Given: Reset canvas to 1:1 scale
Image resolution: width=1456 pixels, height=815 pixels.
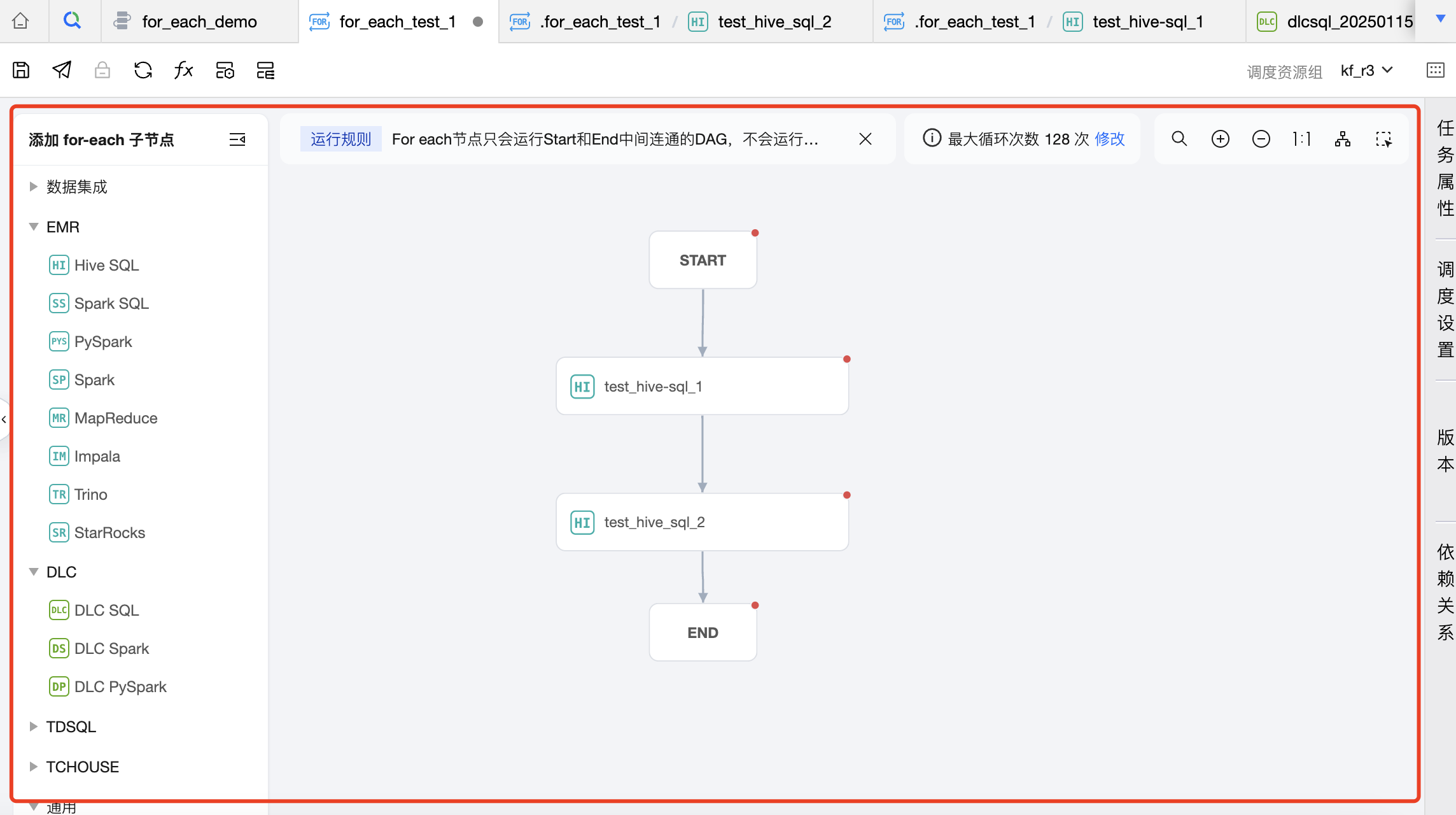Looking at the screenshot, I should click(x=1301, y=139).
